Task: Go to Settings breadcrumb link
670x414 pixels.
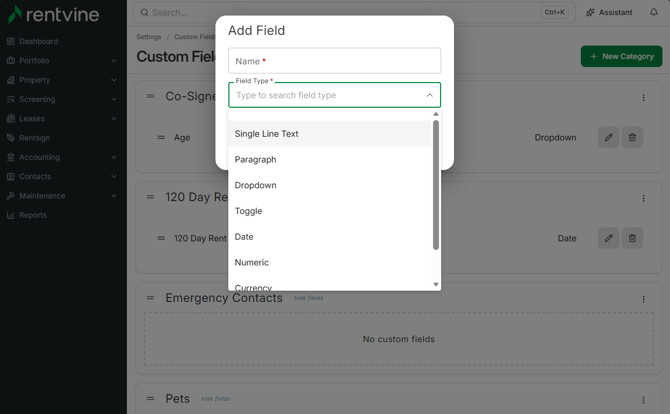Action: pos(149,37)
